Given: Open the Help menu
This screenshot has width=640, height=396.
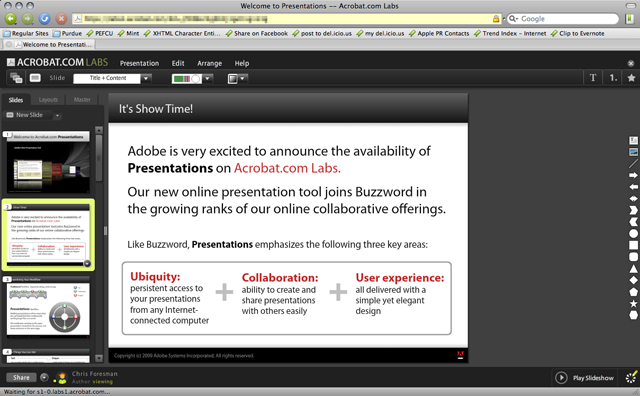Looking at the screenshot, I should tap(242, 63).
